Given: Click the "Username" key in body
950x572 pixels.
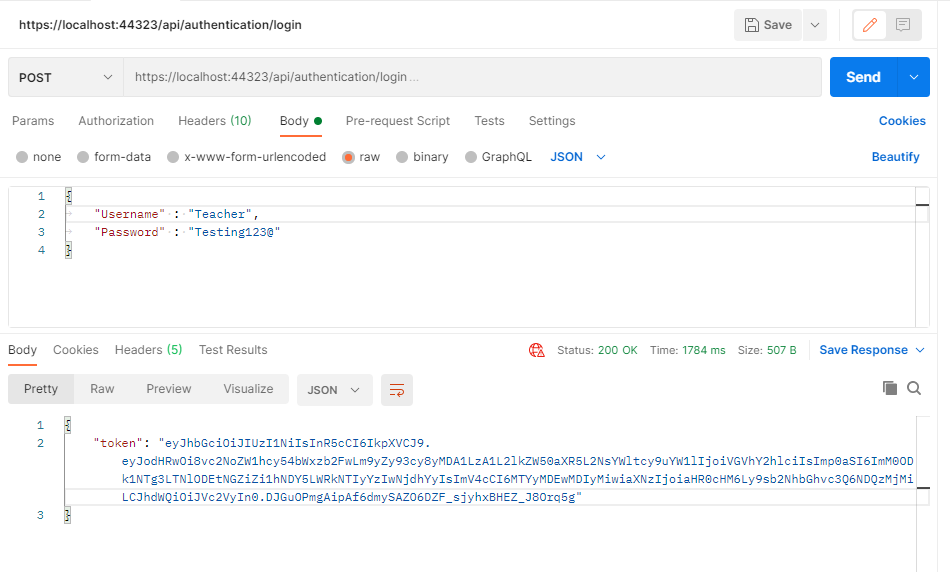Looking at the screenshot, I should coord(130,214).
